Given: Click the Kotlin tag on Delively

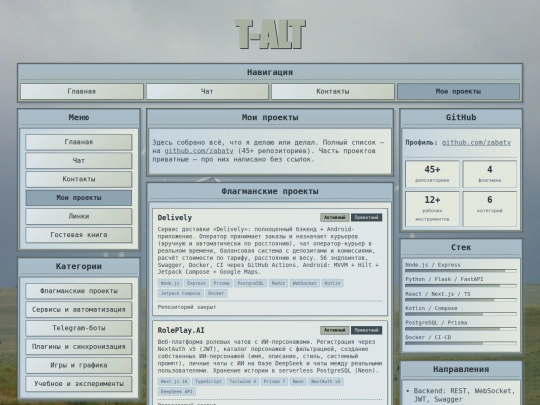Looking at the screenshot, I should point(332,283).
